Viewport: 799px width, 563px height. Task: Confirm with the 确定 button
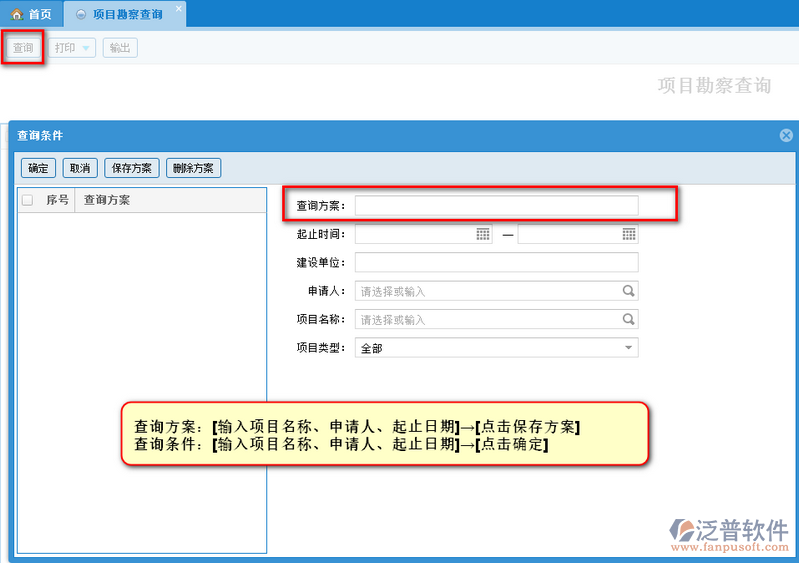[x=38, y=168]
